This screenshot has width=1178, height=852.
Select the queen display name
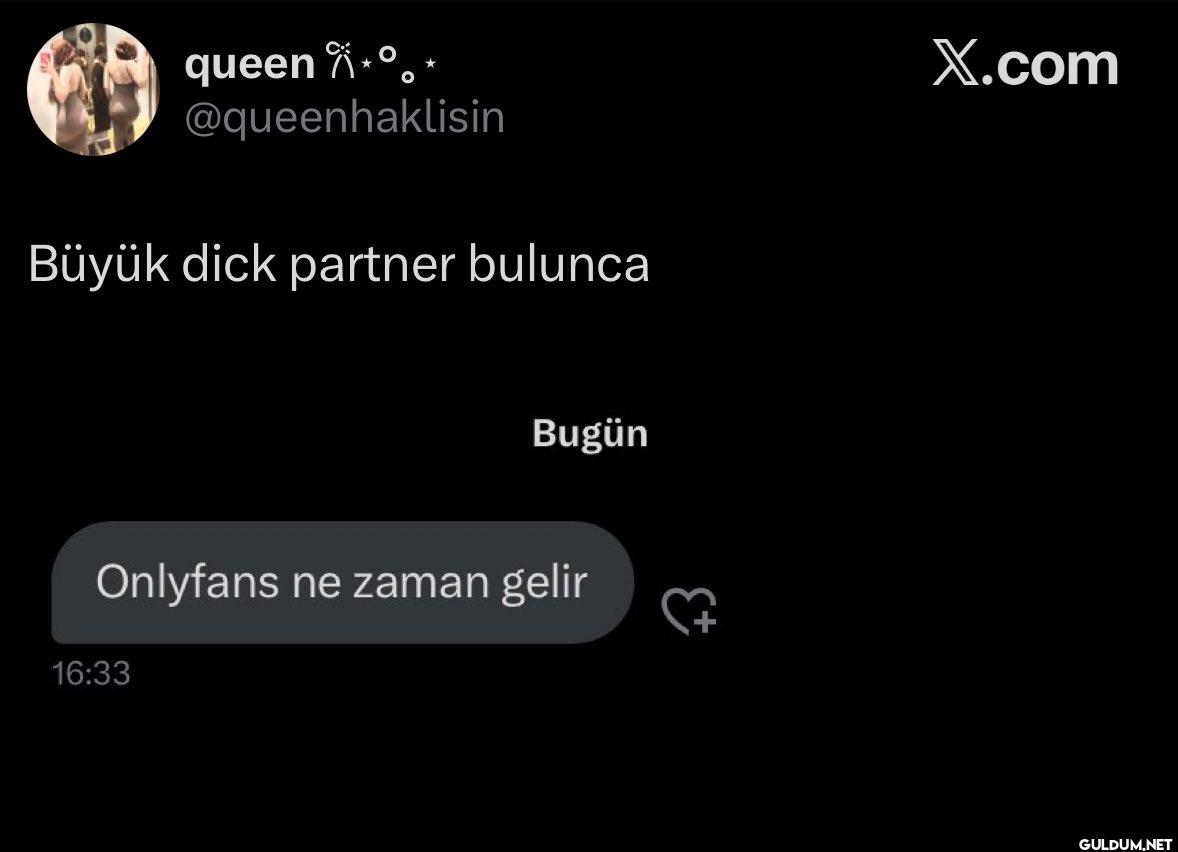pyautogui.click(x=249, y=64)
